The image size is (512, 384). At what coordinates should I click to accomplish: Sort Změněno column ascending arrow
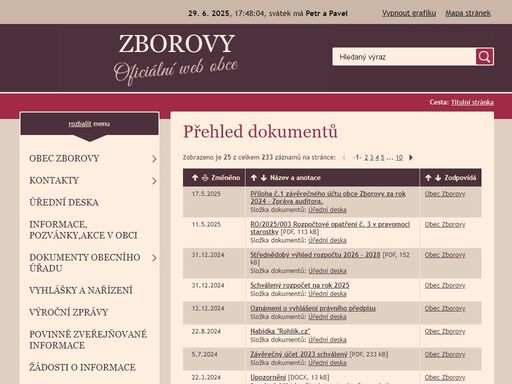tap(195, 178)
